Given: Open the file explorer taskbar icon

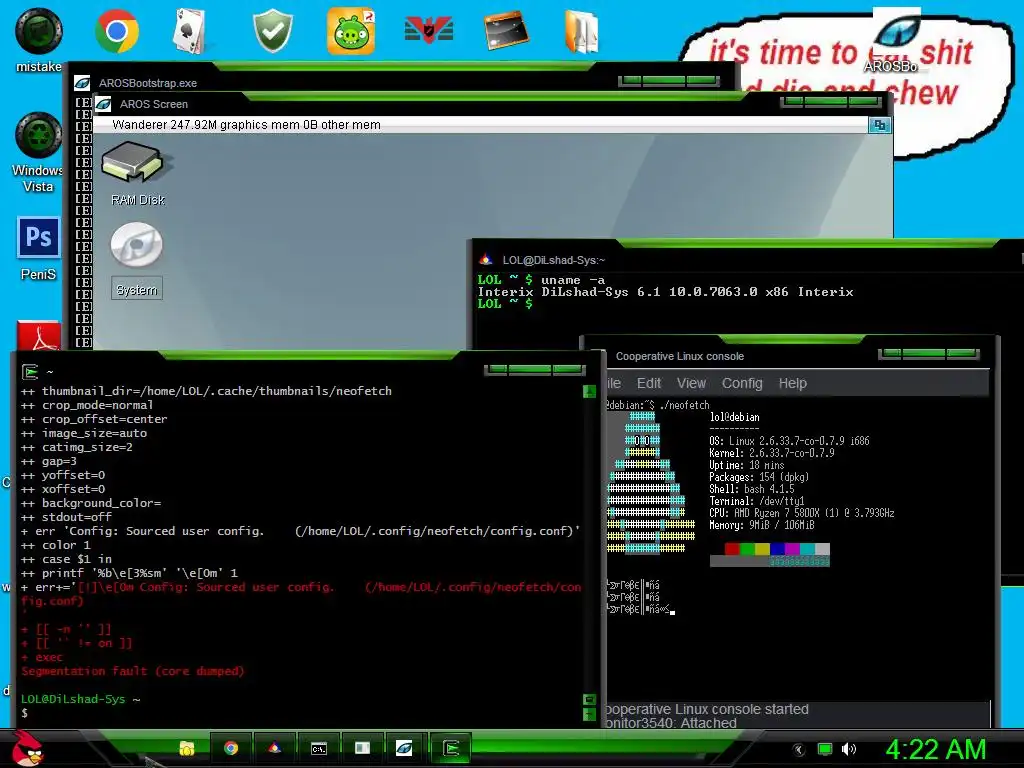Looking at the screenshot, I should [x=187, y=748].
